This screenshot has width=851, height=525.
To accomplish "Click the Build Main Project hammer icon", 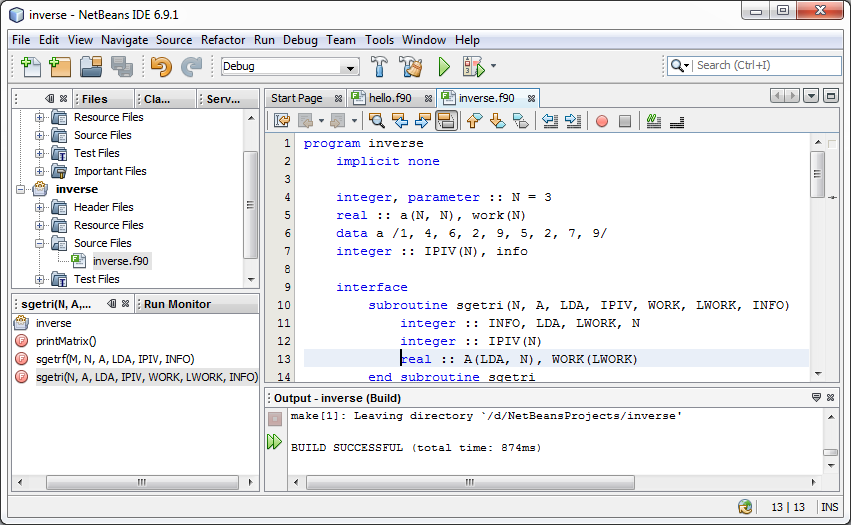I will pyautogui.click(x=379, y=66).
